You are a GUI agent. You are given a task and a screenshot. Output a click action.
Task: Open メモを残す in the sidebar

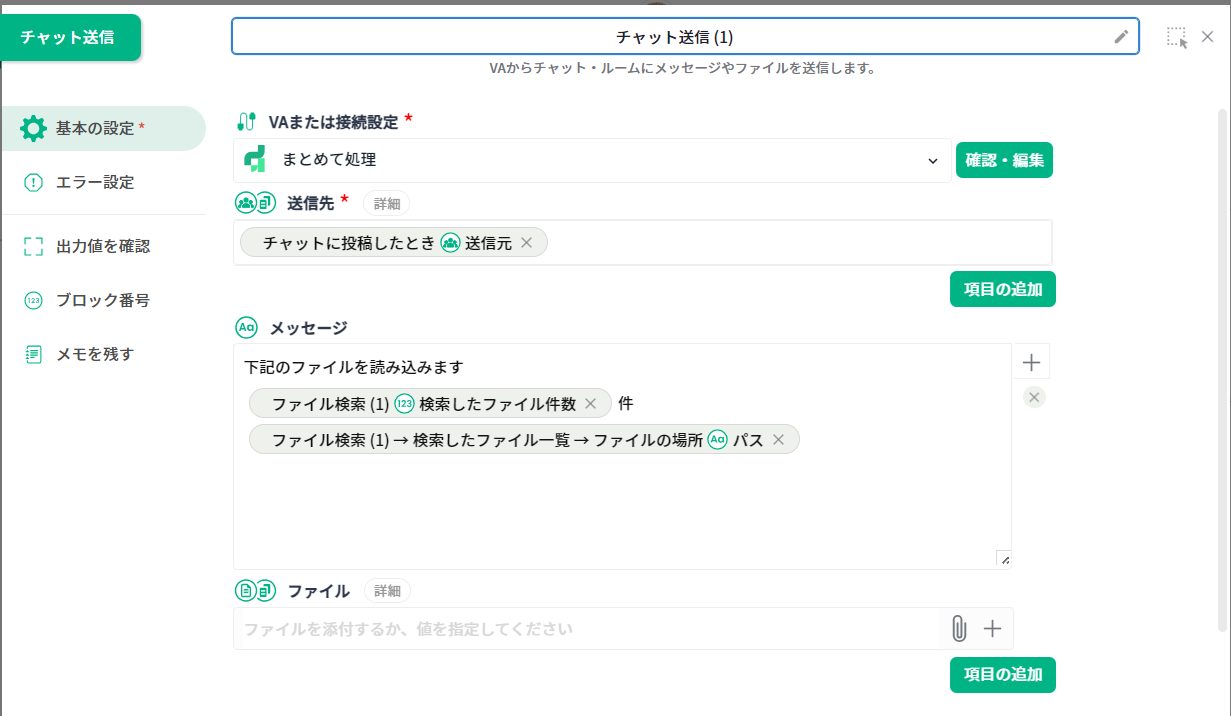pyautogui.click(x=95, y=354)
